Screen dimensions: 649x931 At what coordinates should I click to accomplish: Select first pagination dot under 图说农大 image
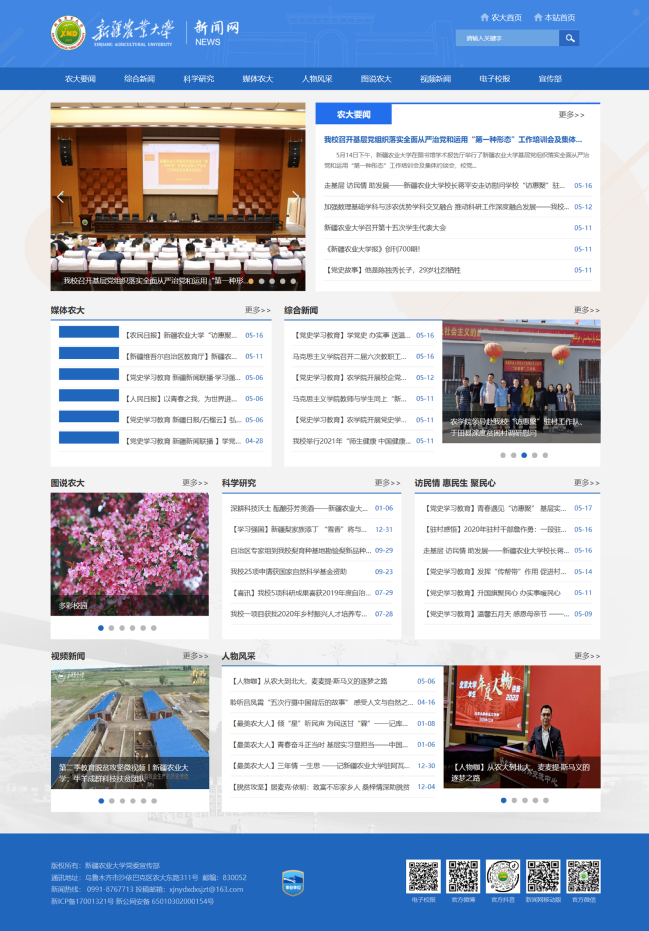point(101,628)
